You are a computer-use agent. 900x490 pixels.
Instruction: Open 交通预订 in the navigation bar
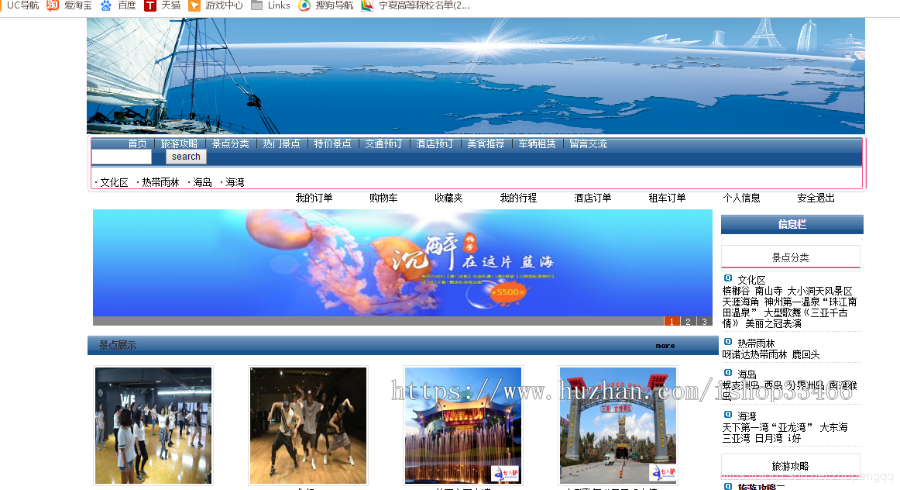coord(383,143)
